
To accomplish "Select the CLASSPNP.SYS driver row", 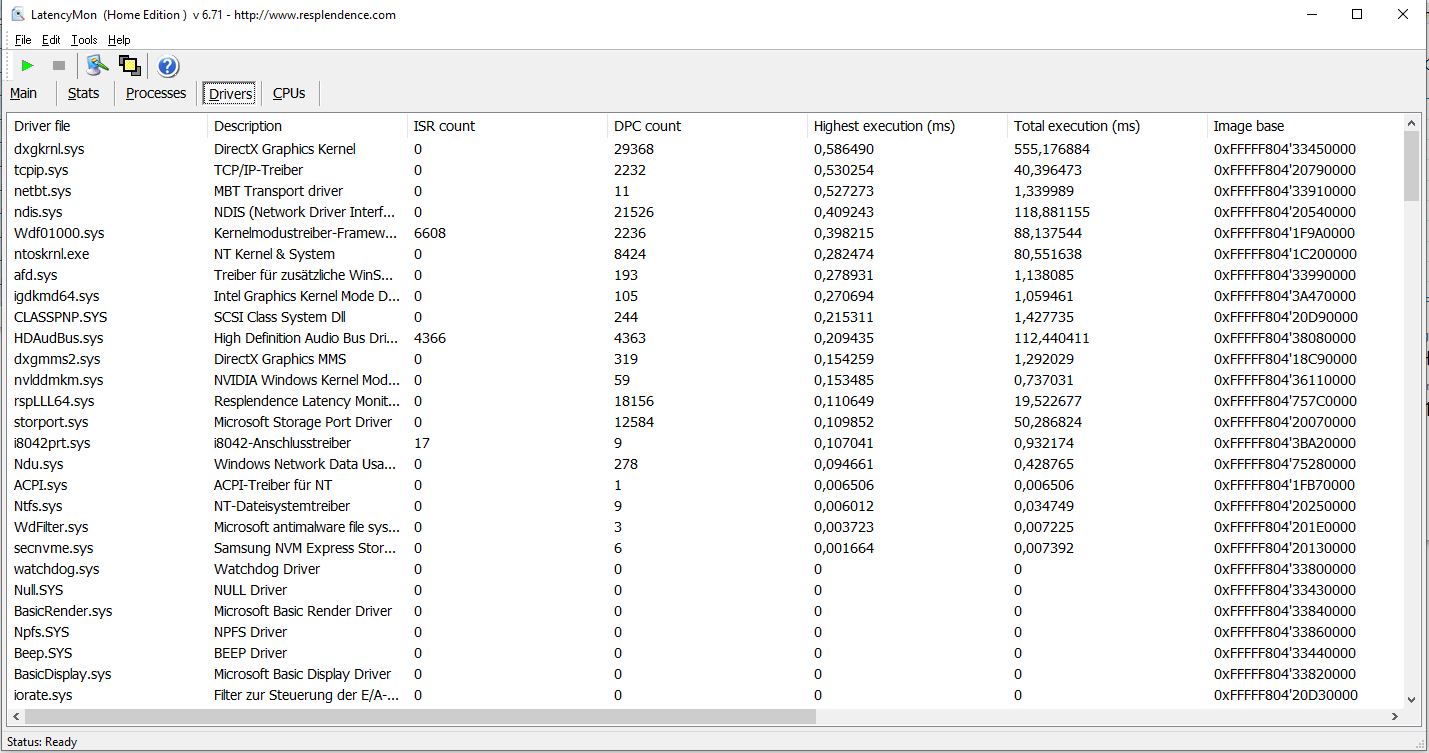I will [x=705, y=317].
